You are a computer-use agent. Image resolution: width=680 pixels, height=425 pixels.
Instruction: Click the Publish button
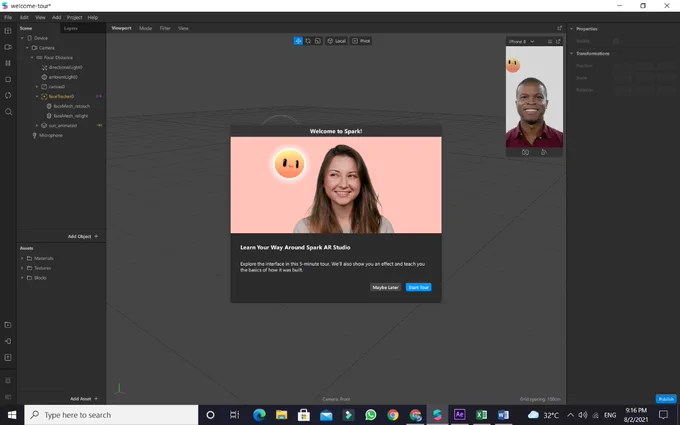click(666, 399)
